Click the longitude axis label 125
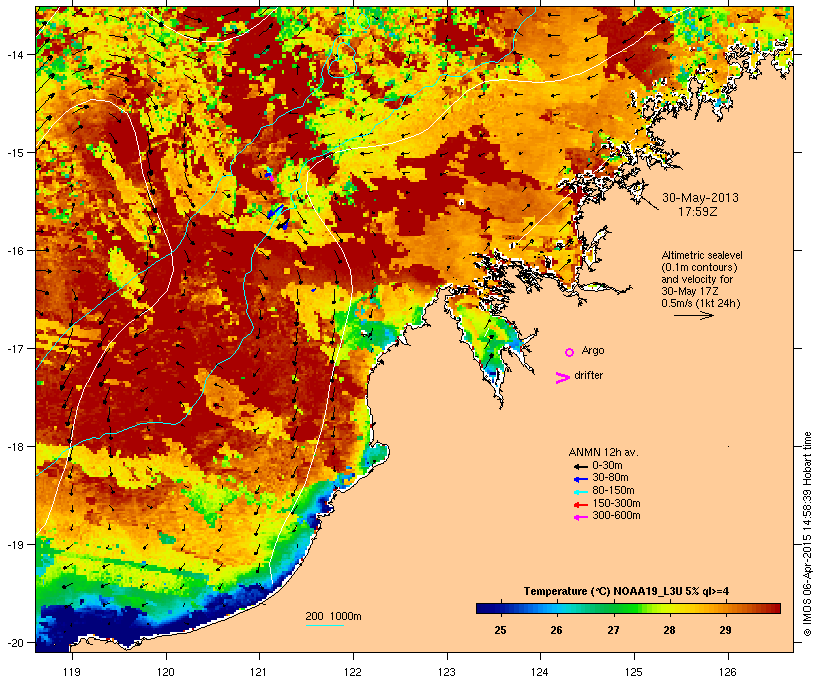 (x=634, y=672)
